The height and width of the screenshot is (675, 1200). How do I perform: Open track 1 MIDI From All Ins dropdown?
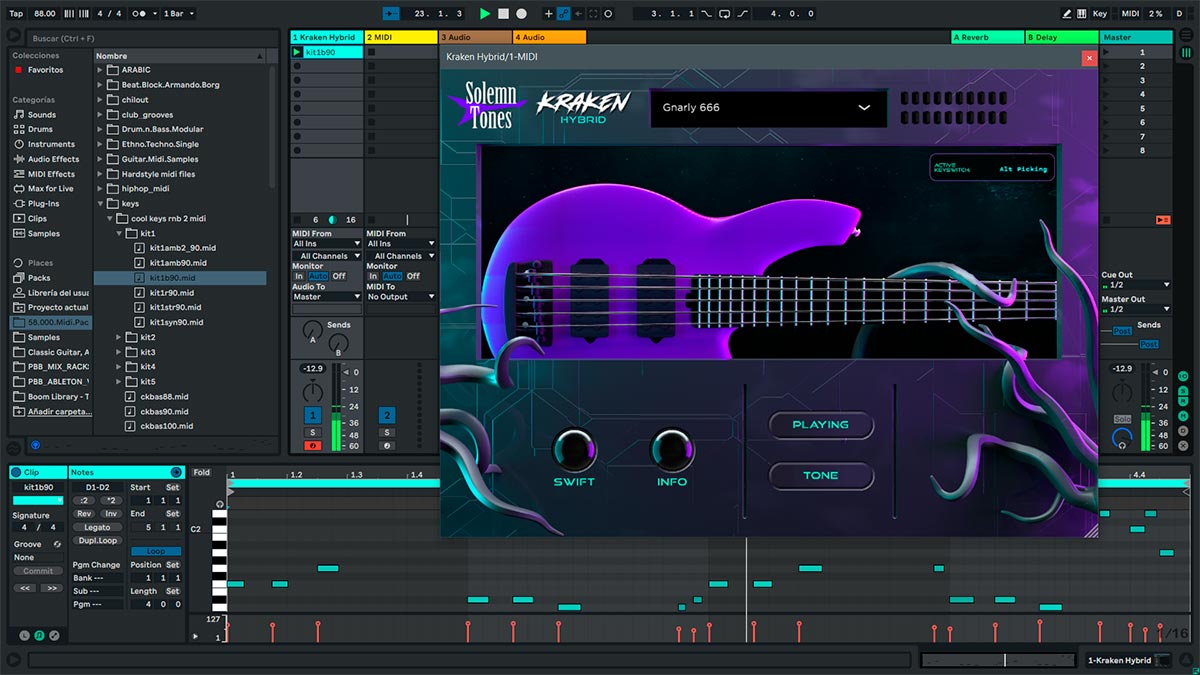[326, 243]
